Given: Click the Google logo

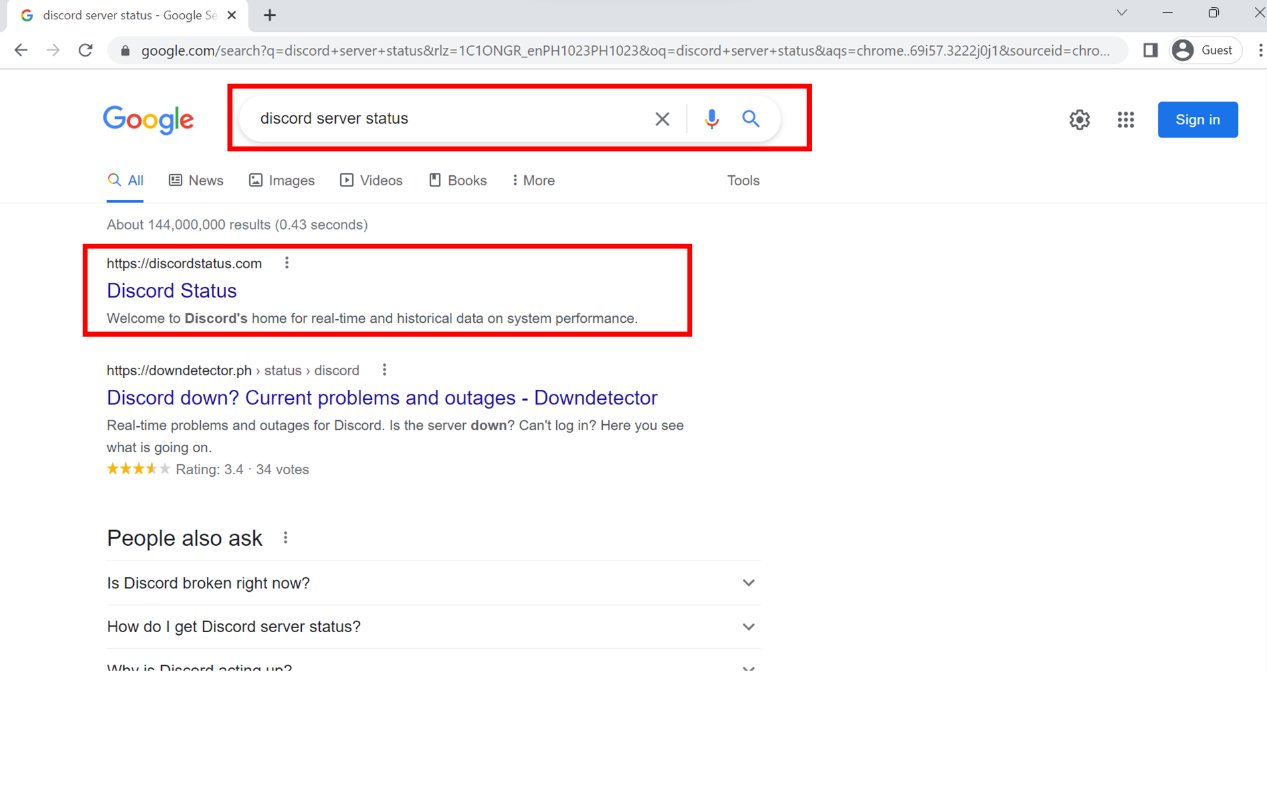Looking at the screenshot, I should click(x=148, y=119).
